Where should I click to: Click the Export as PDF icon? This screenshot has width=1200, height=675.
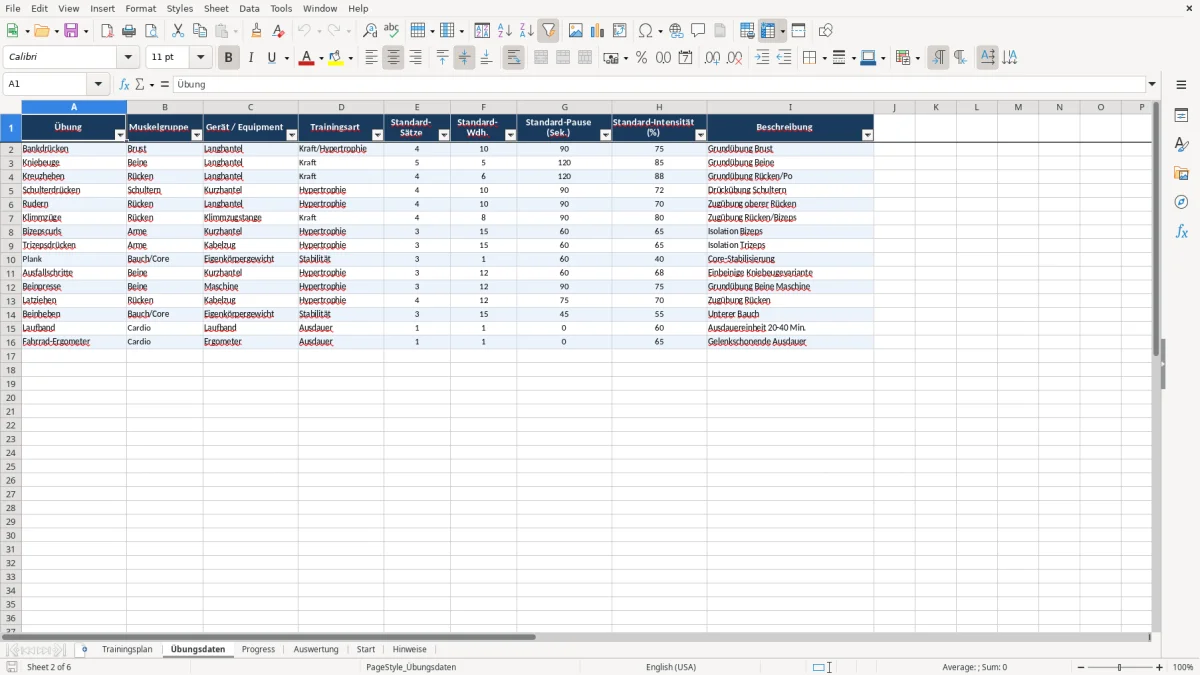[x=107, y=31]
